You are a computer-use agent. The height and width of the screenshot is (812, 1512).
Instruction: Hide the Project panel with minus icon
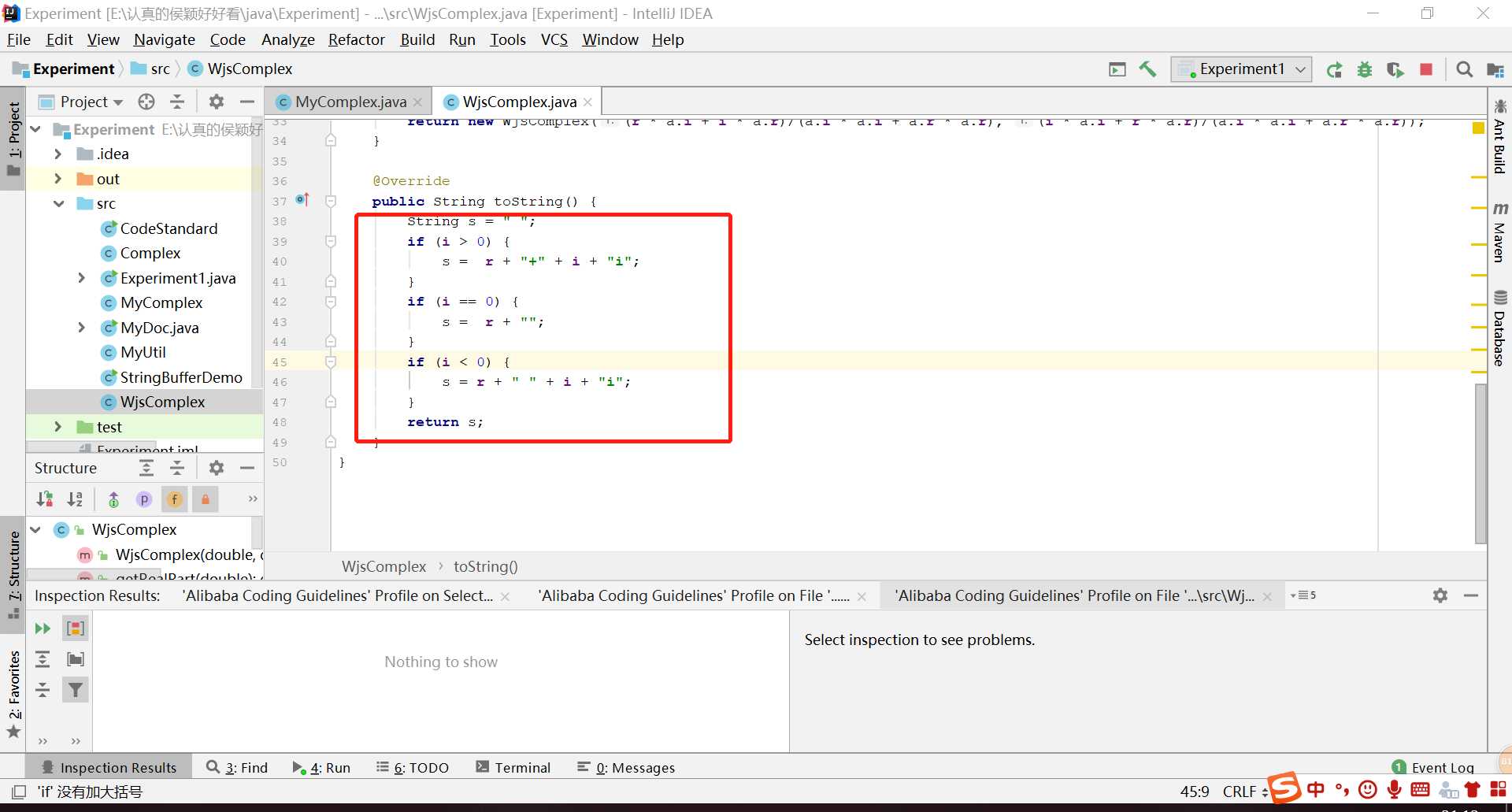(247, 102)
